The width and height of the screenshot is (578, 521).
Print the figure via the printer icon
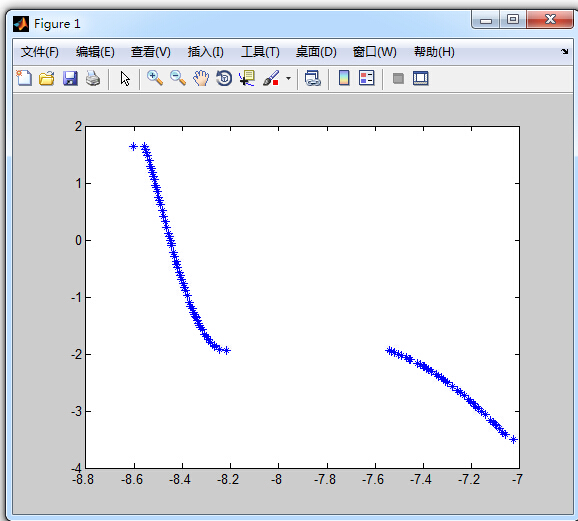pyautogui.click(x=93, y=78)
